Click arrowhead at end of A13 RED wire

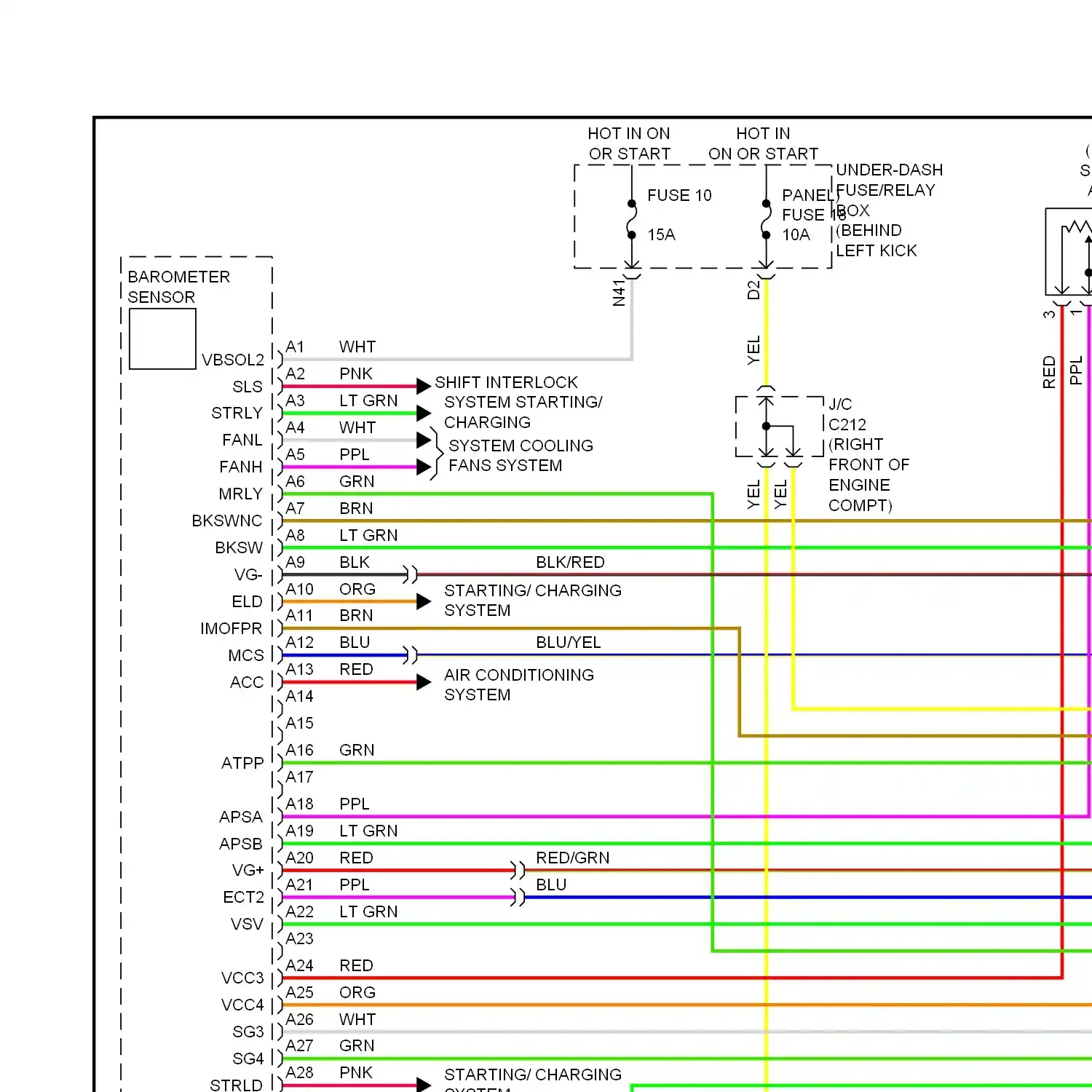[x=424, y=683]
